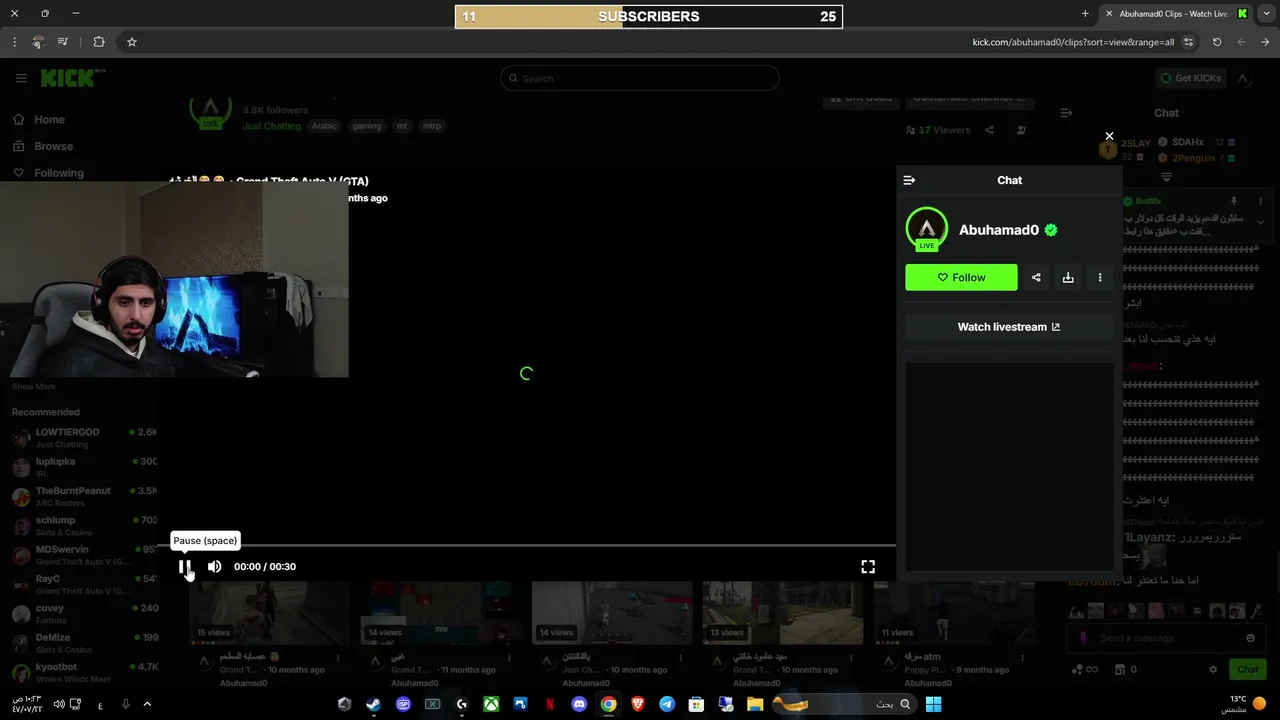Open new browser tab with plus
This screenshot has height=720, width=1280.
pos(1085,14)
